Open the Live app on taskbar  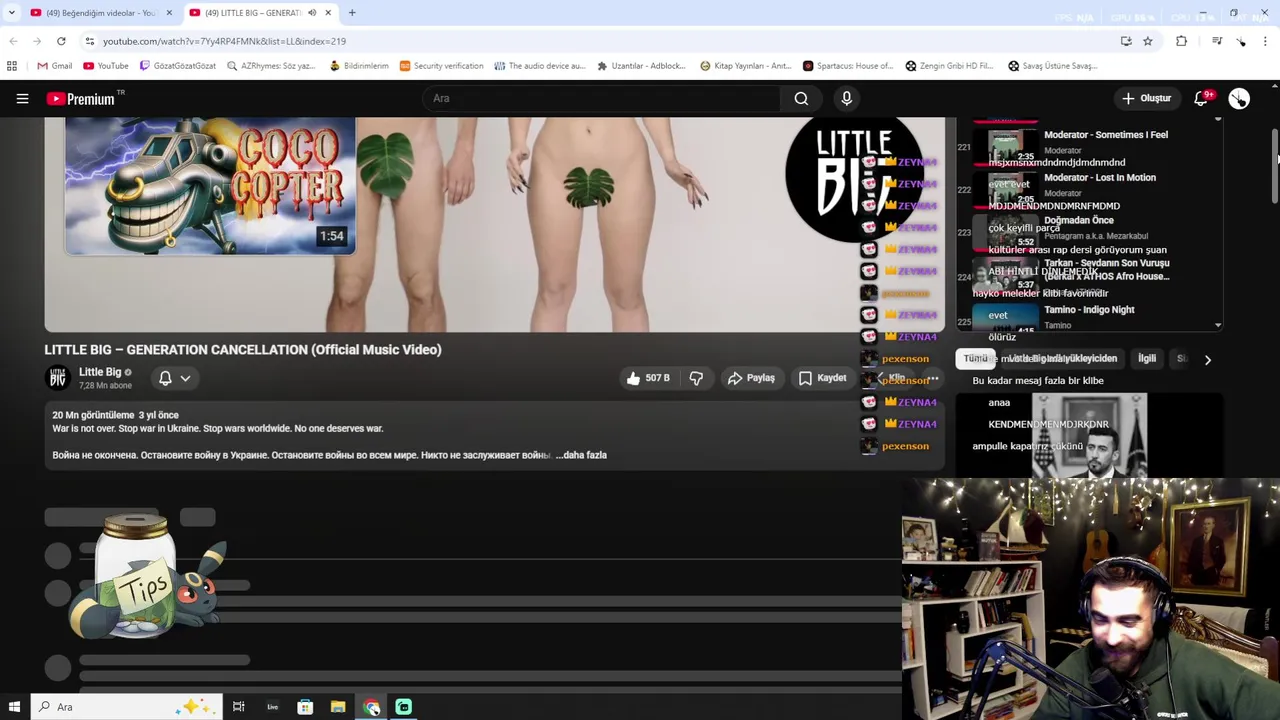pyautogui.click(x=272, y=707)
